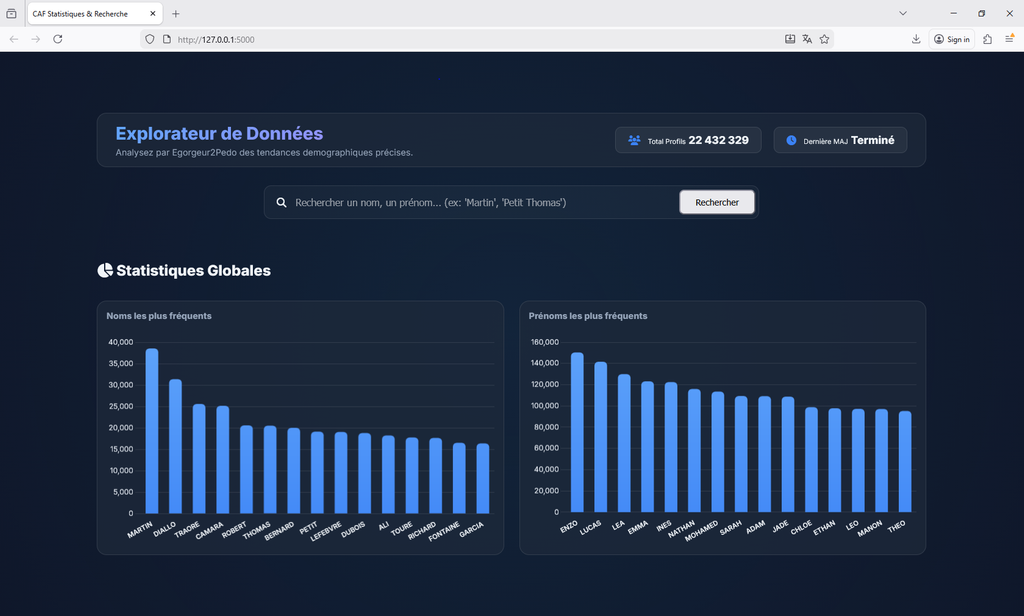
Task: Click the Rechercher button
Action: (x=717, y=202)
